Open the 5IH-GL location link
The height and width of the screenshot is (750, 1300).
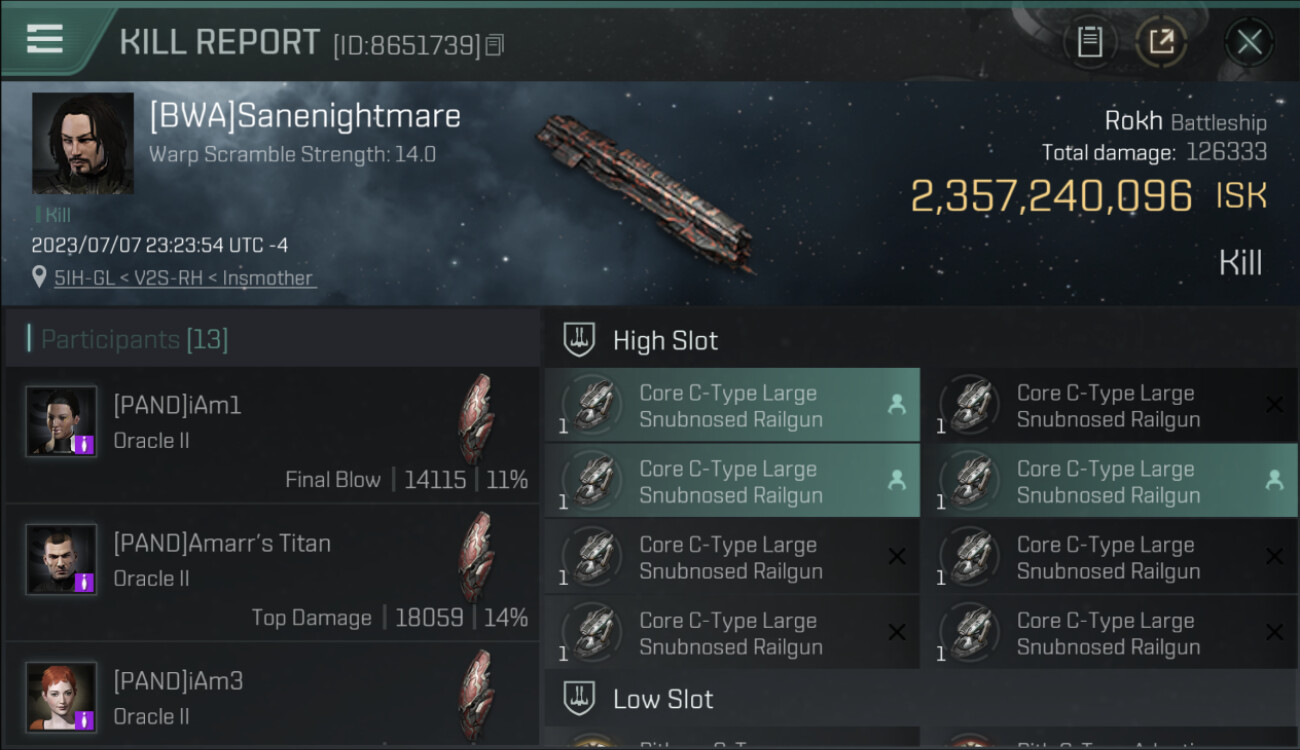coord(184,278)
